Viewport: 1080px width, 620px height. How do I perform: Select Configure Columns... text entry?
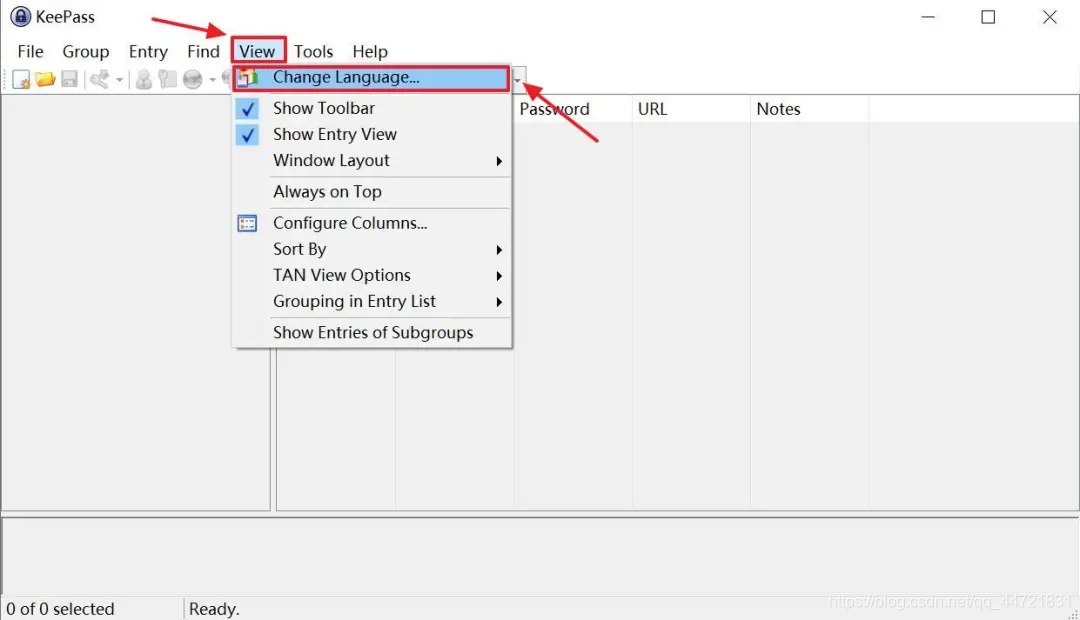(350, 223)
